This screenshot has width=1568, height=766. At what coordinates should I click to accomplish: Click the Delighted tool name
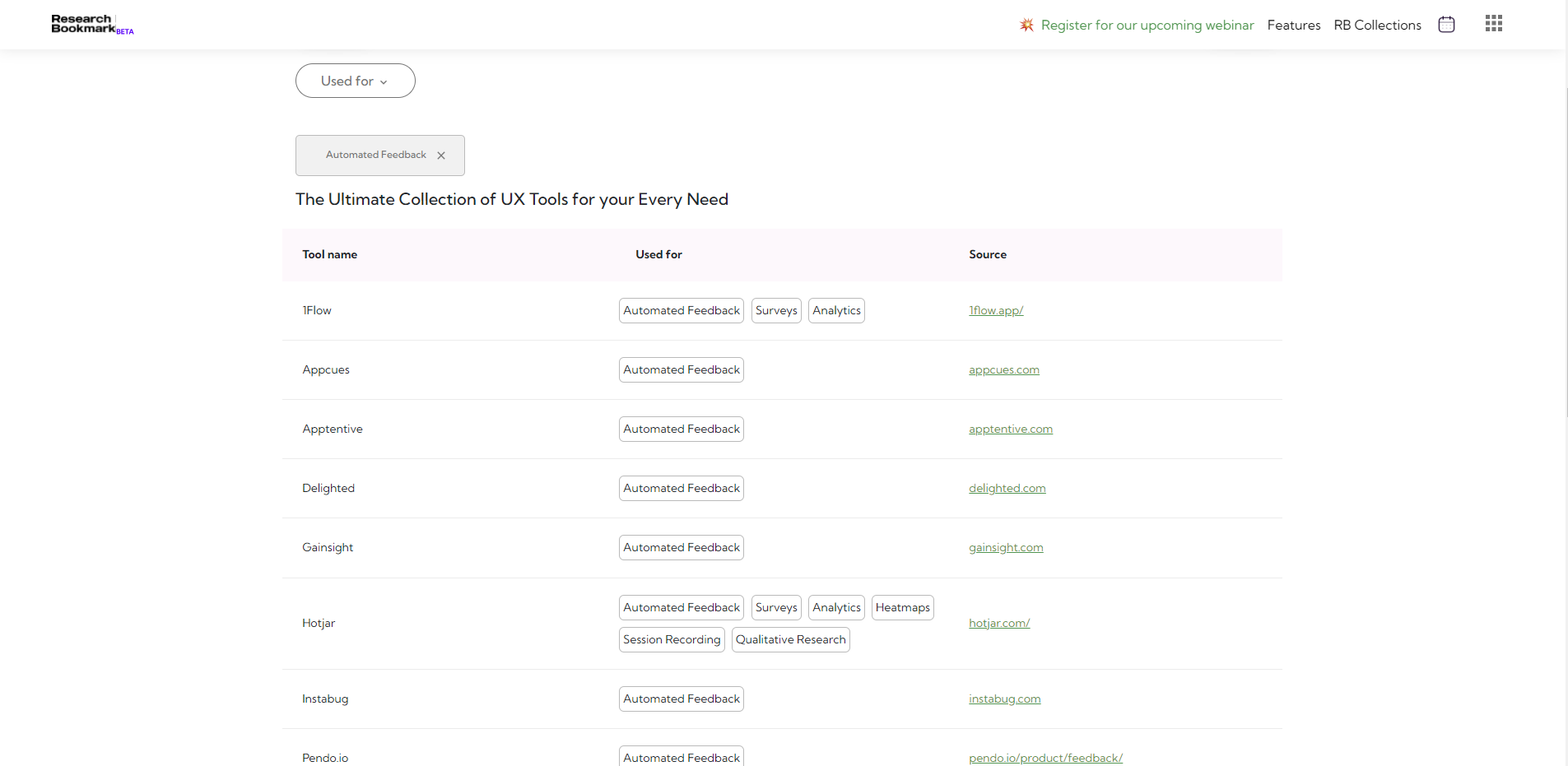pyautogui.click(x=328, y=488)
